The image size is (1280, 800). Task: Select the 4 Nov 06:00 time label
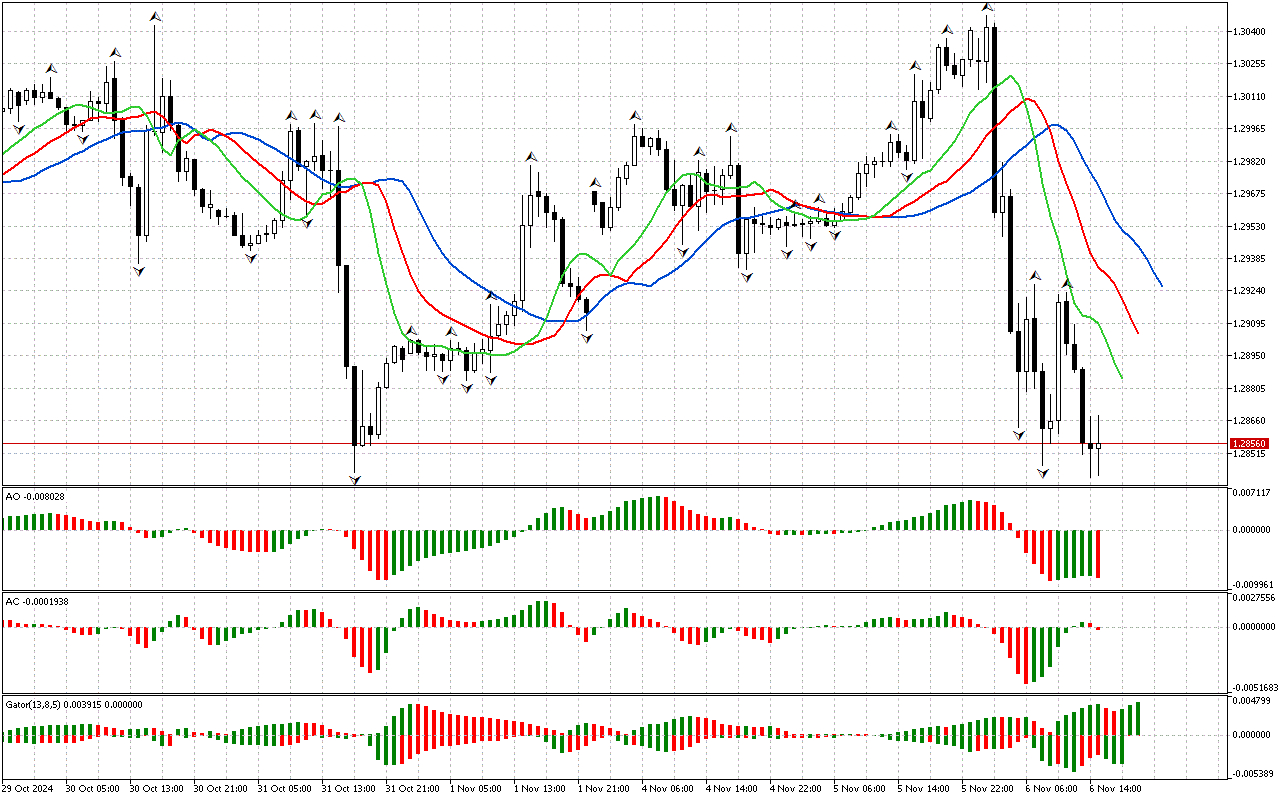pos(669,789)
